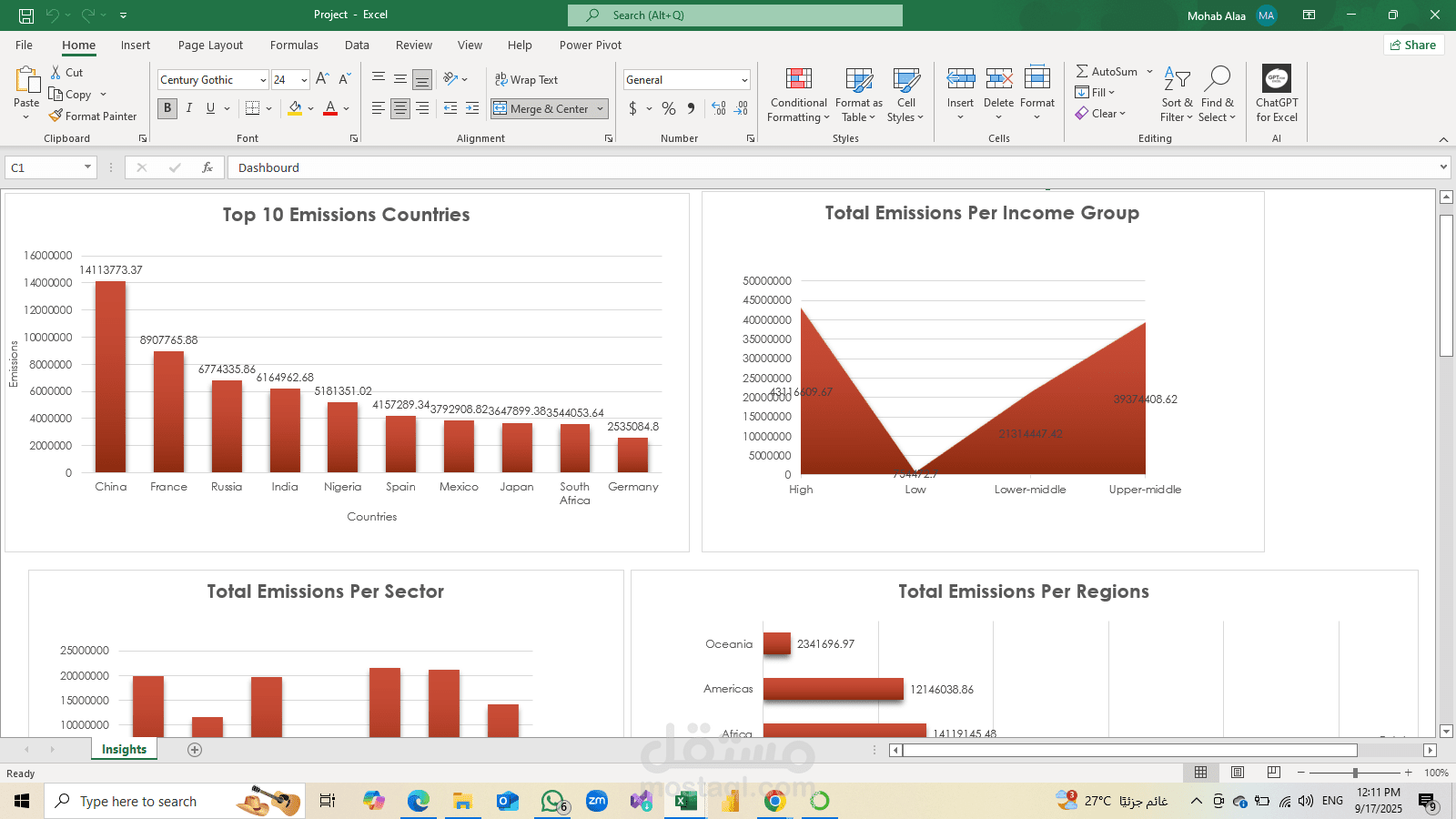Click the Save icon in title bar
Image resolution: width=1456 pixels, height=819 pixels.
tap(26, 15)
